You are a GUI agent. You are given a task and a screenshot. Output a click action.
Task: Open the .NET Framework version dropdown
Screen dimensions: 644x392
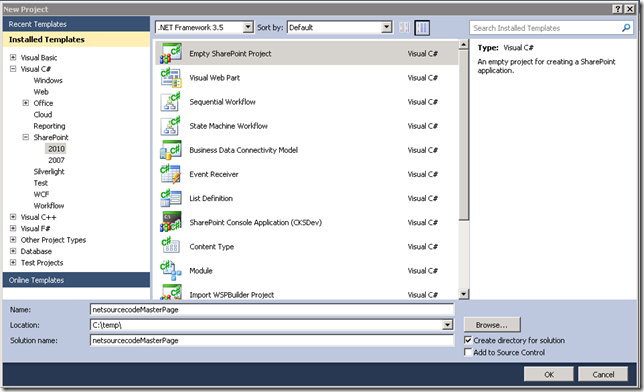(248, 28)
